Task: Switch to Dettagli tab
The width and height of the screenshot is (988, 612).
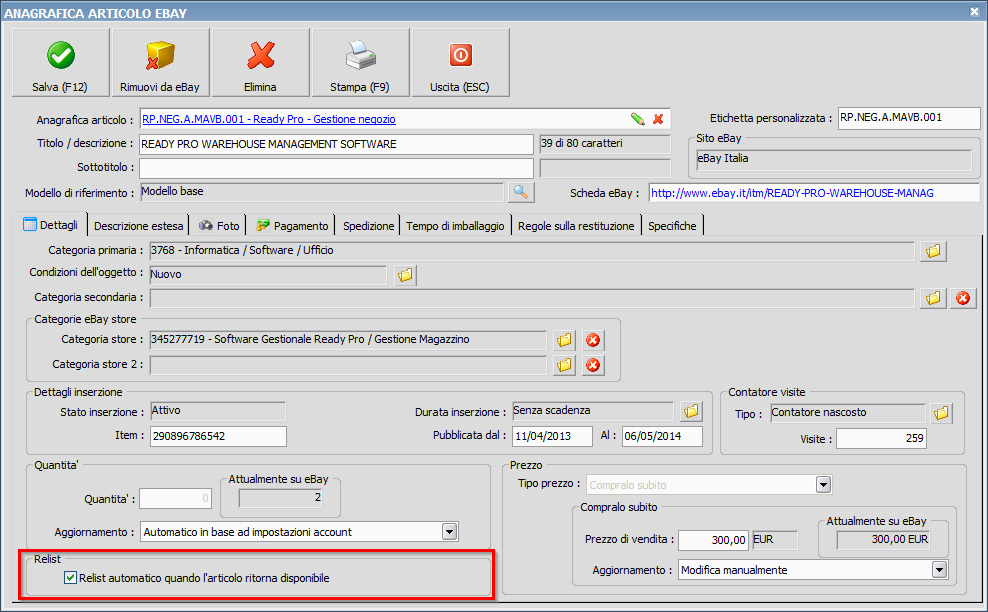Action: (50, 225)
